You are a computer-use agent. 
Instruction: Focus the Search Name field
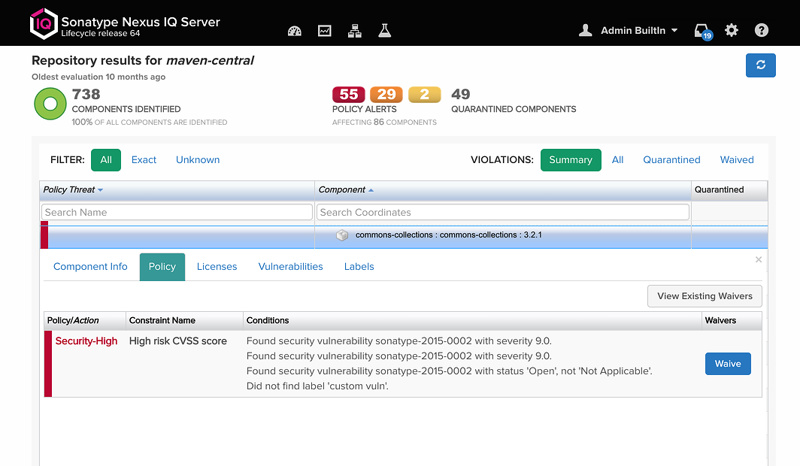177,212
